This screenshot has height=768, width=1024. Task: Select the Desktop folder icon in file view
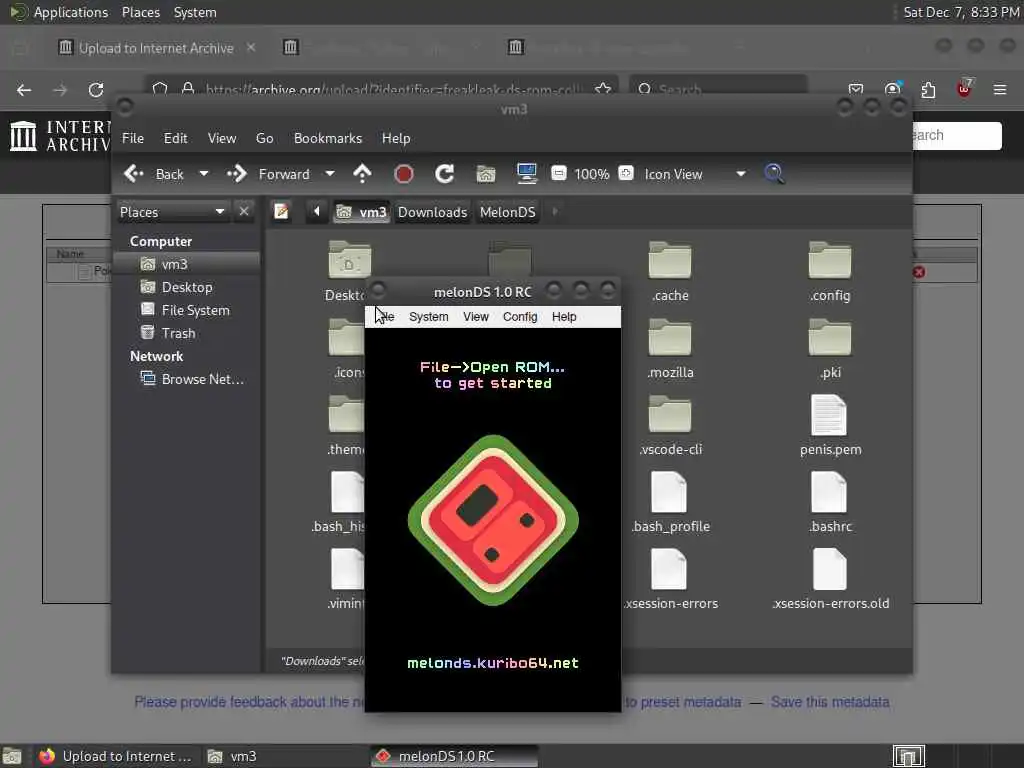pyautogui.click(x=349, y=261)
